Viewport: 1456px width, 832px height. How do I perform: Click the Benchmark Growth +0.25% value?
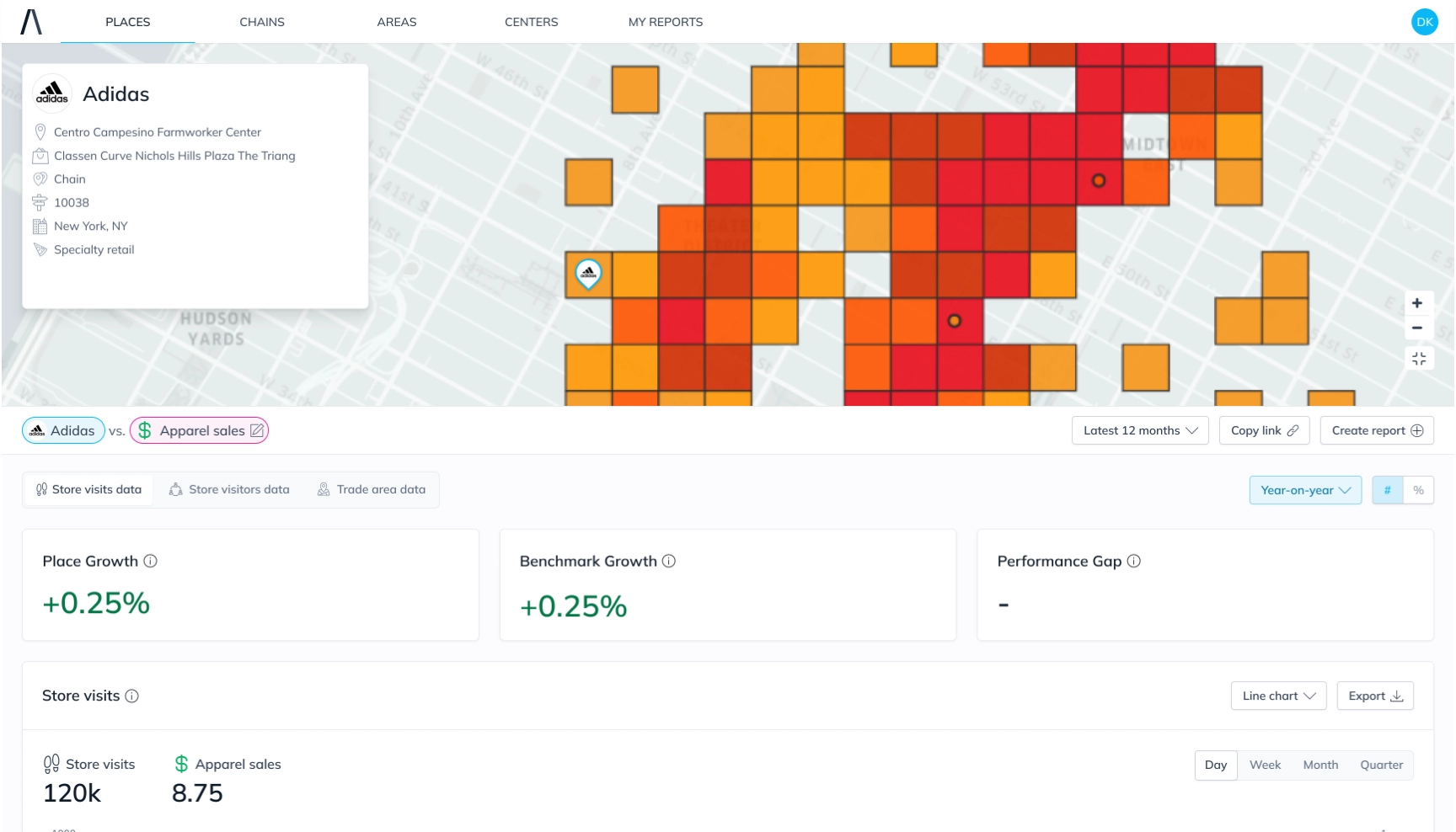573,606
